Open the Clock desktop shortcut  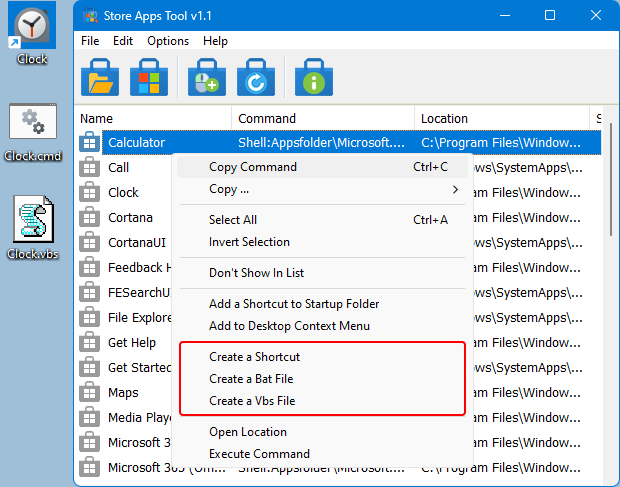33,28
